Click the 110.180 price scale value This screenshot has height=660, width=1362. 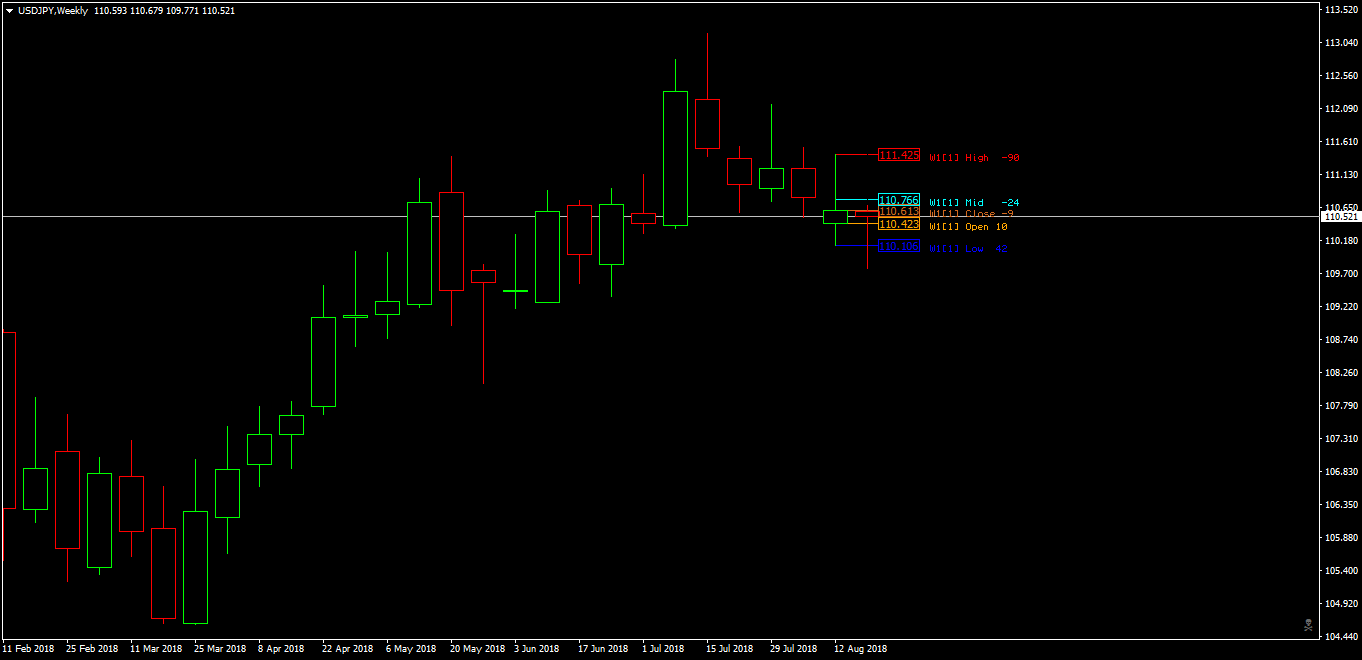coord(1341,241)
